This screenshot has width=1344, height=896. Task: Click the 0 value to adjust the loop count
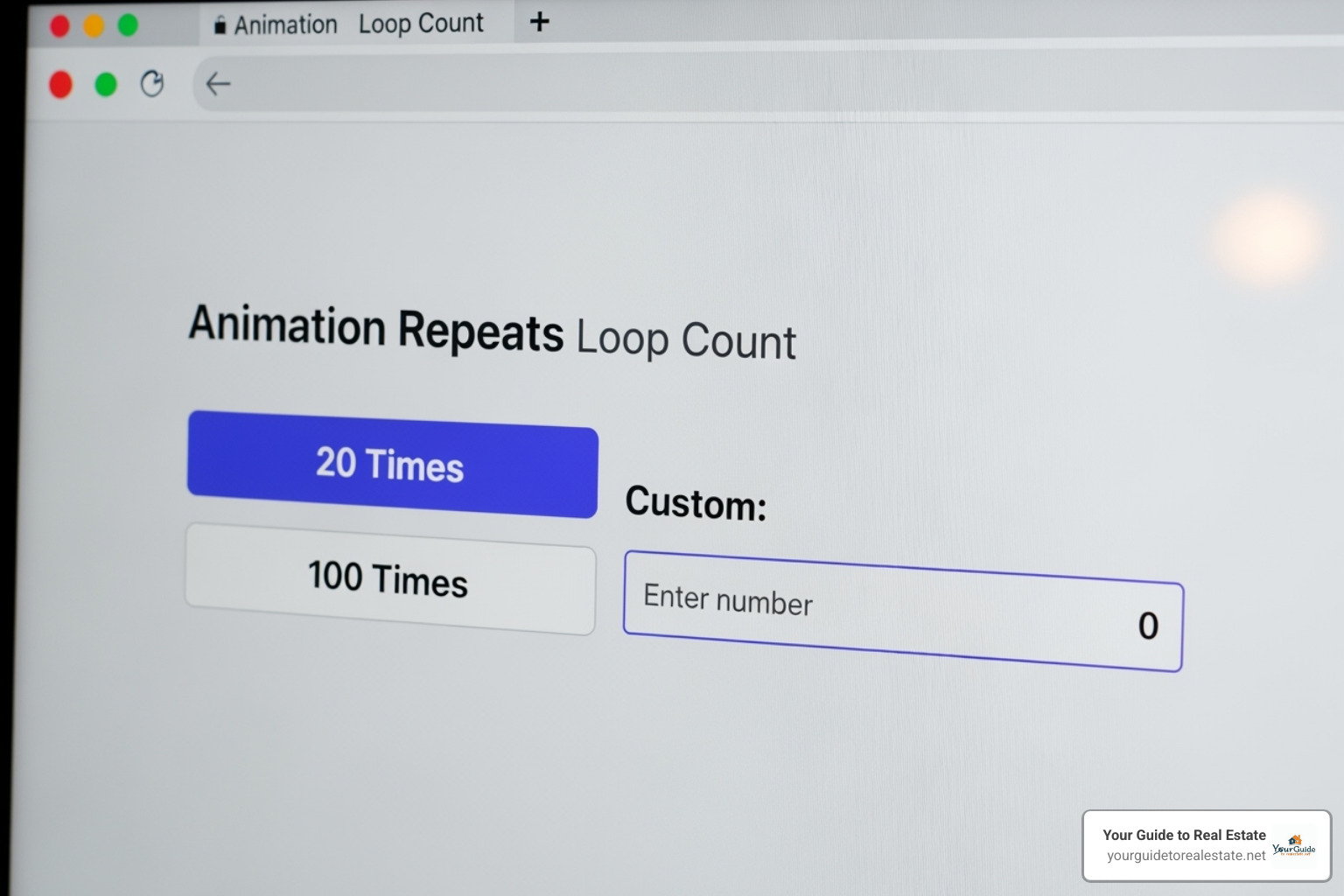click(x=1148, y=626)
